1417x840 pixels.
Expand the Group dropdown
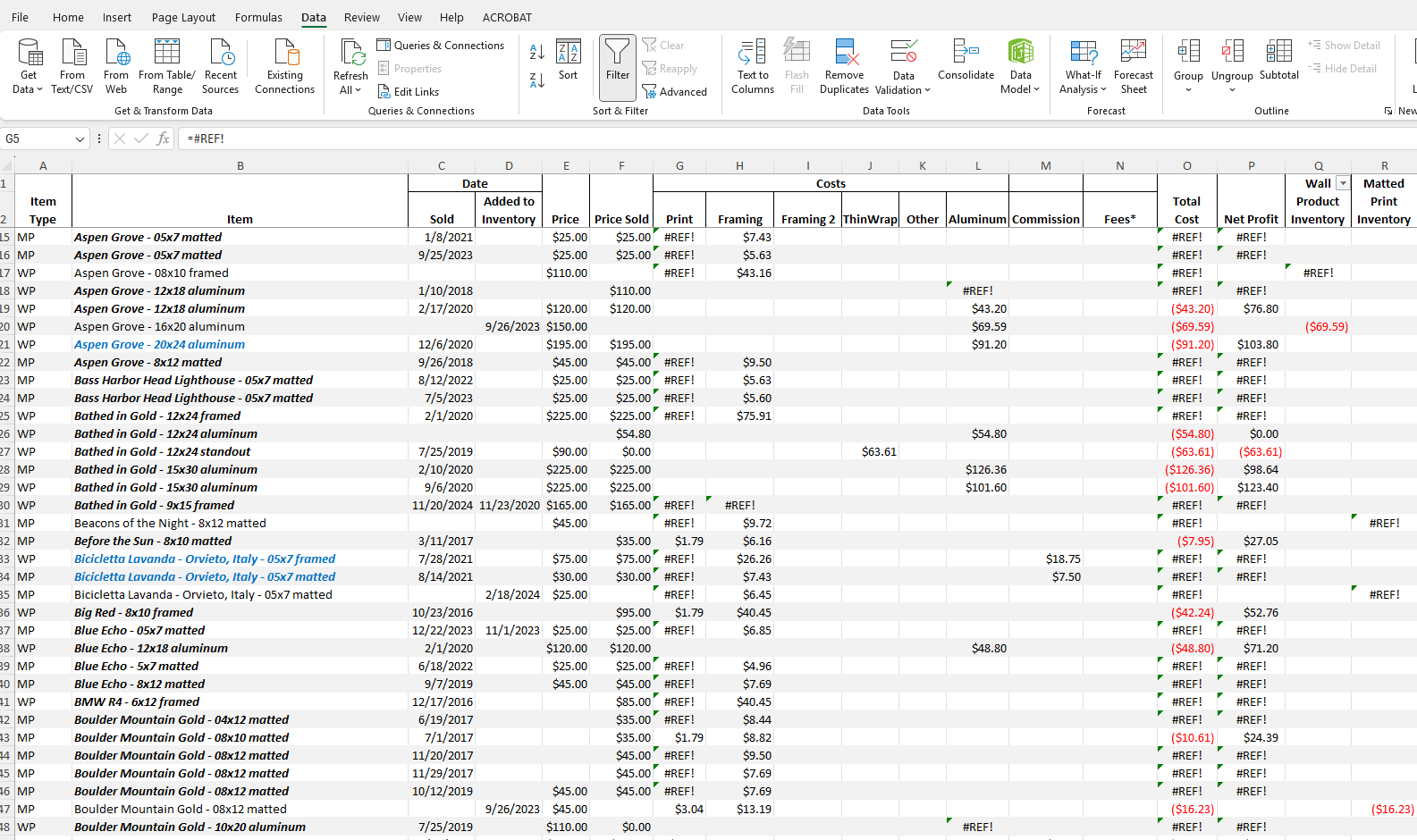[1188, 90]
